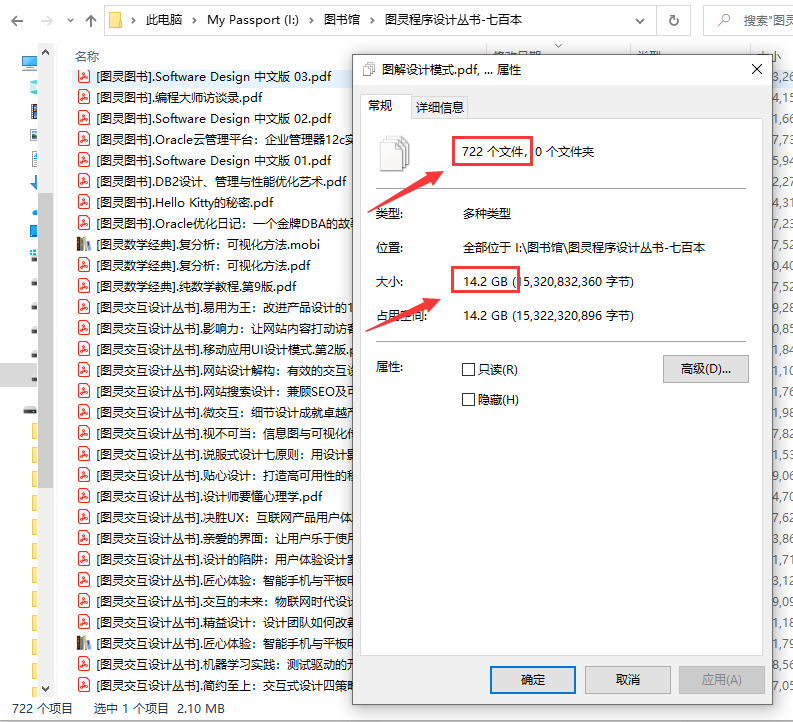
Task: Select PDF icon of DB2设计、管理与性能优化艺术.pdf
Action: pos(83,182)
